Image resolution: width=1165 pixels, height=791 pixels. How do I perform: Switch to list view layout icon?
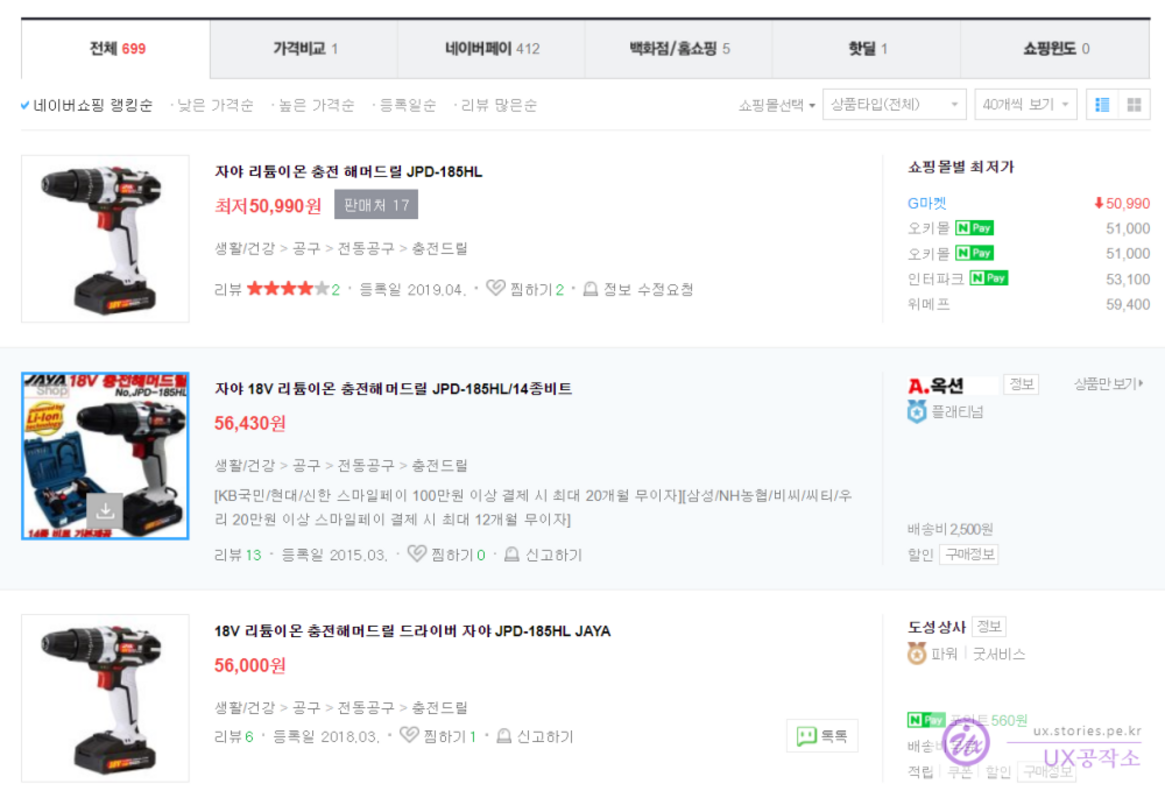[x=1102, y=105]
